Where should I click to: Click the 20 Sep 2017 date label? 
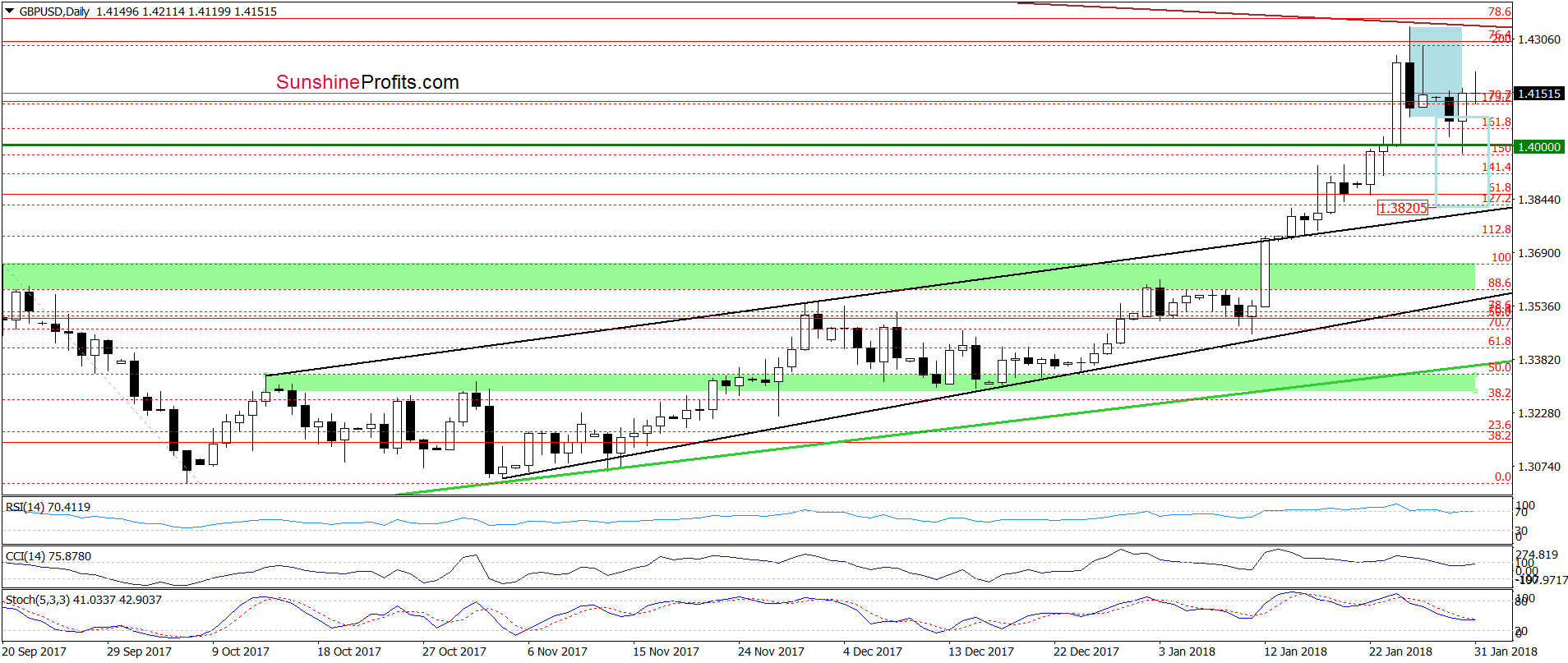click(34, 651)
